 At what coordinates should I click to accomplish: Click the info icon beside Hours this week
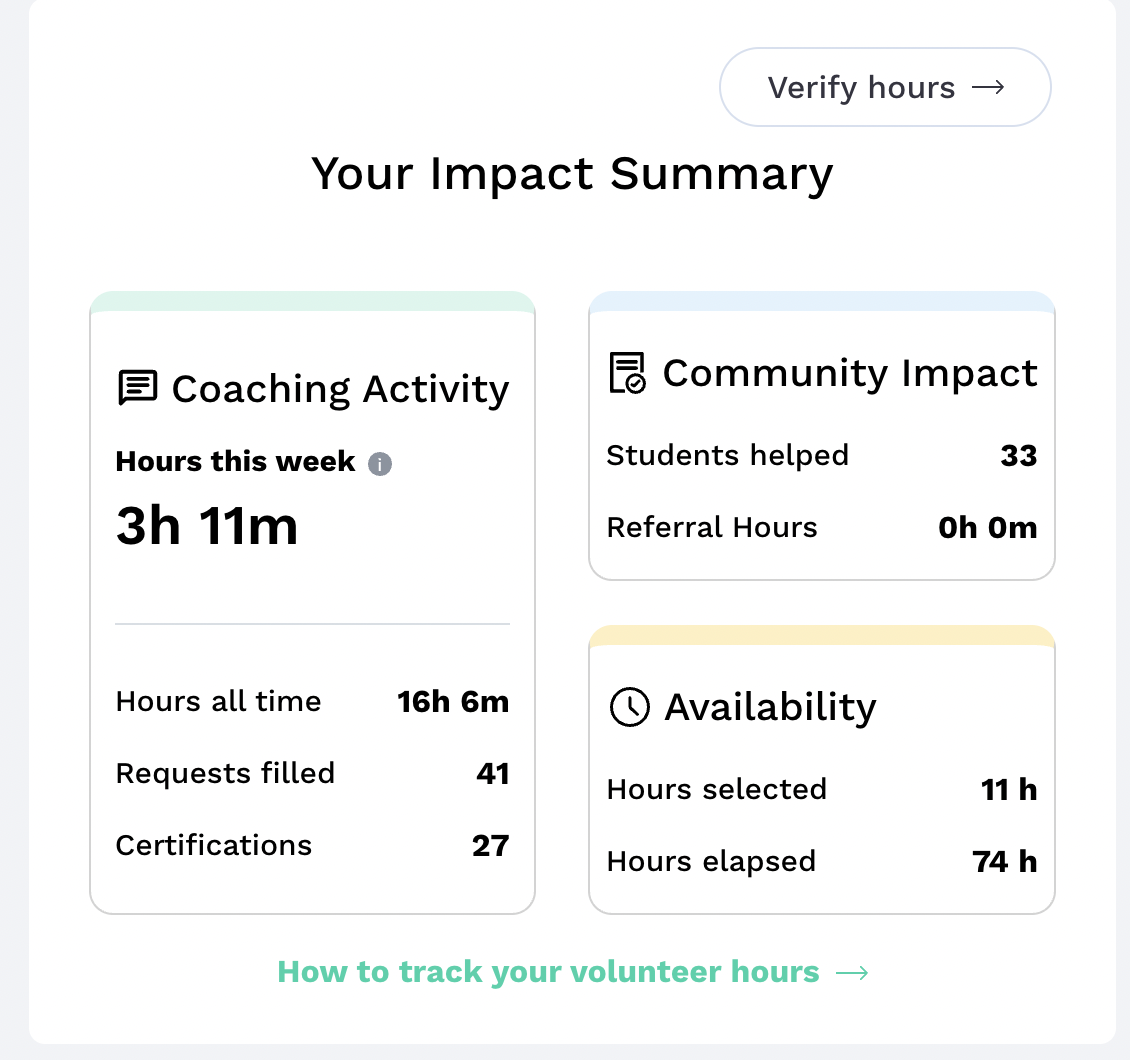[380, 464]
